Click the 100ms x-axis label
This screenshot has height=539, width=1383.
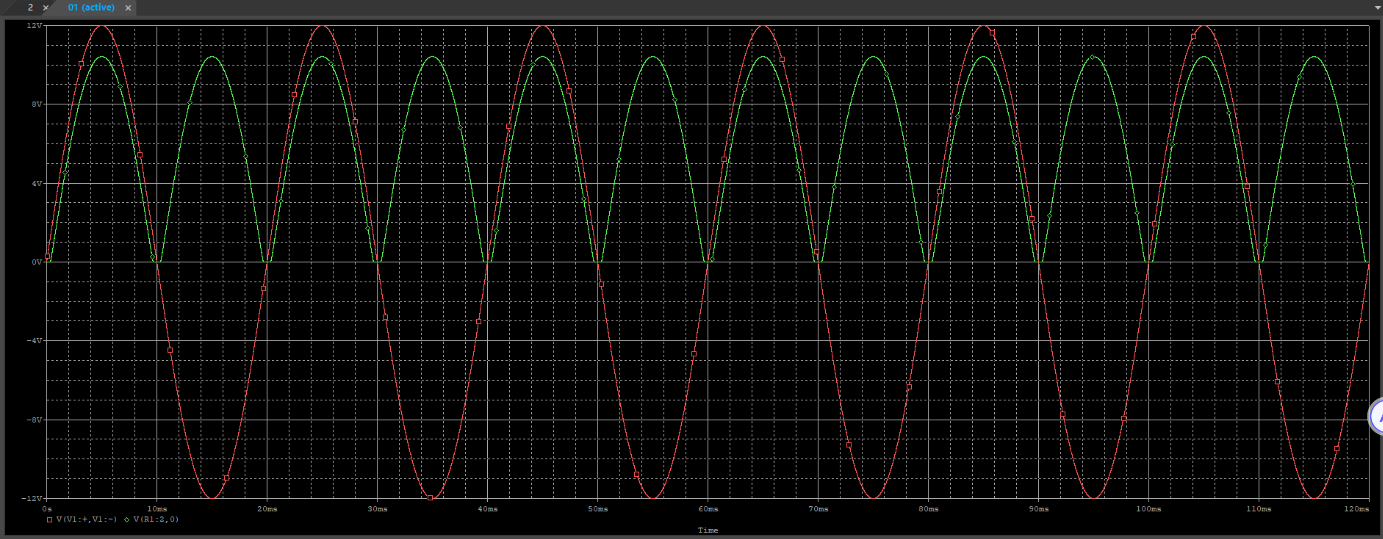(x=1148, y=509)
